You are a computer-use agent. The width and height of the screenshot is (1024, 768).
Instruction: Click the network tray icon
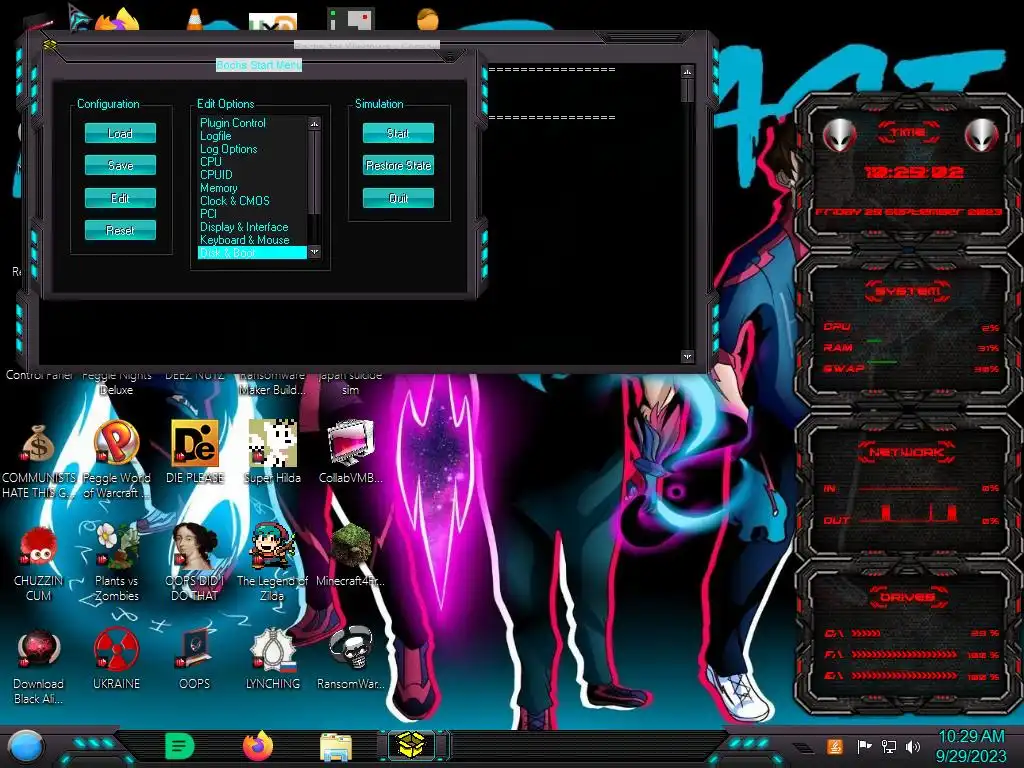tap(888, 746)
